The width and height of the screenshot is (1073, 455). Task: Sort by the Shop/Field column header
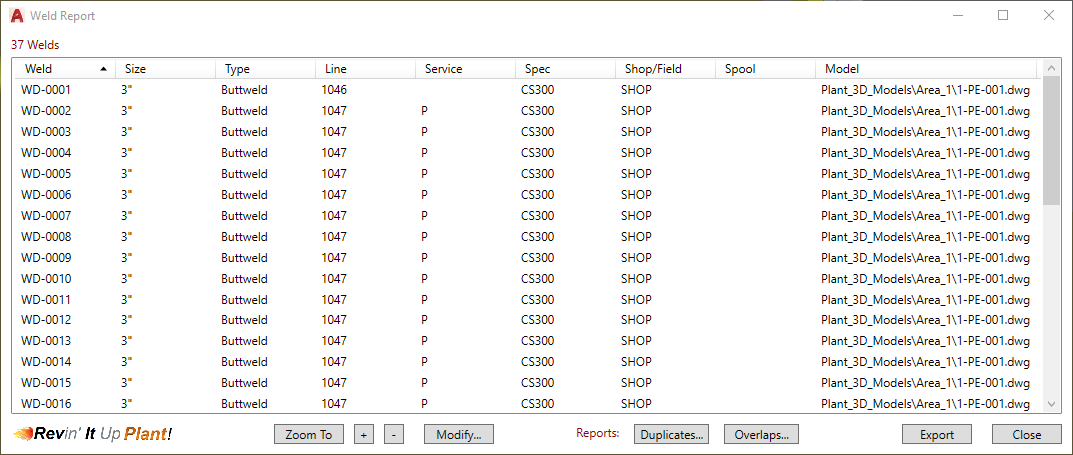click(x=665, y=69)
